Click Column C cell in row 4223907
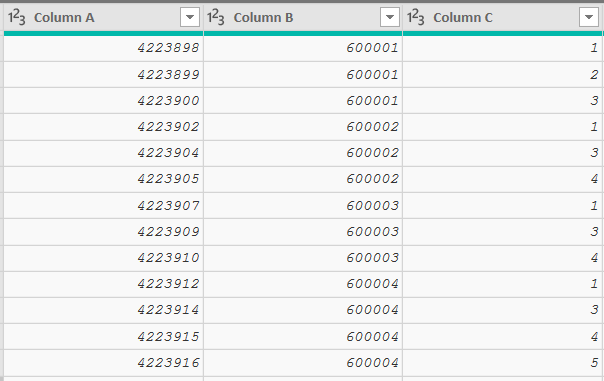 (502, 206)
